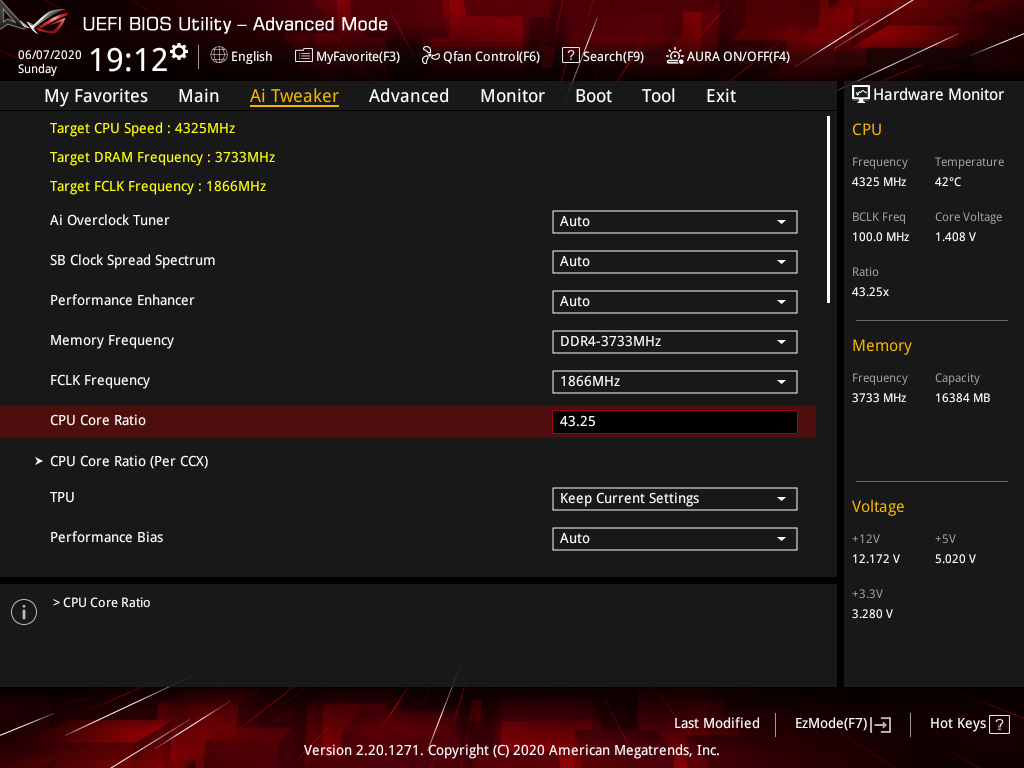1024x768 pixels.
Task: Select the Performance Enhancer label
Action: click(x=122, y=300)
